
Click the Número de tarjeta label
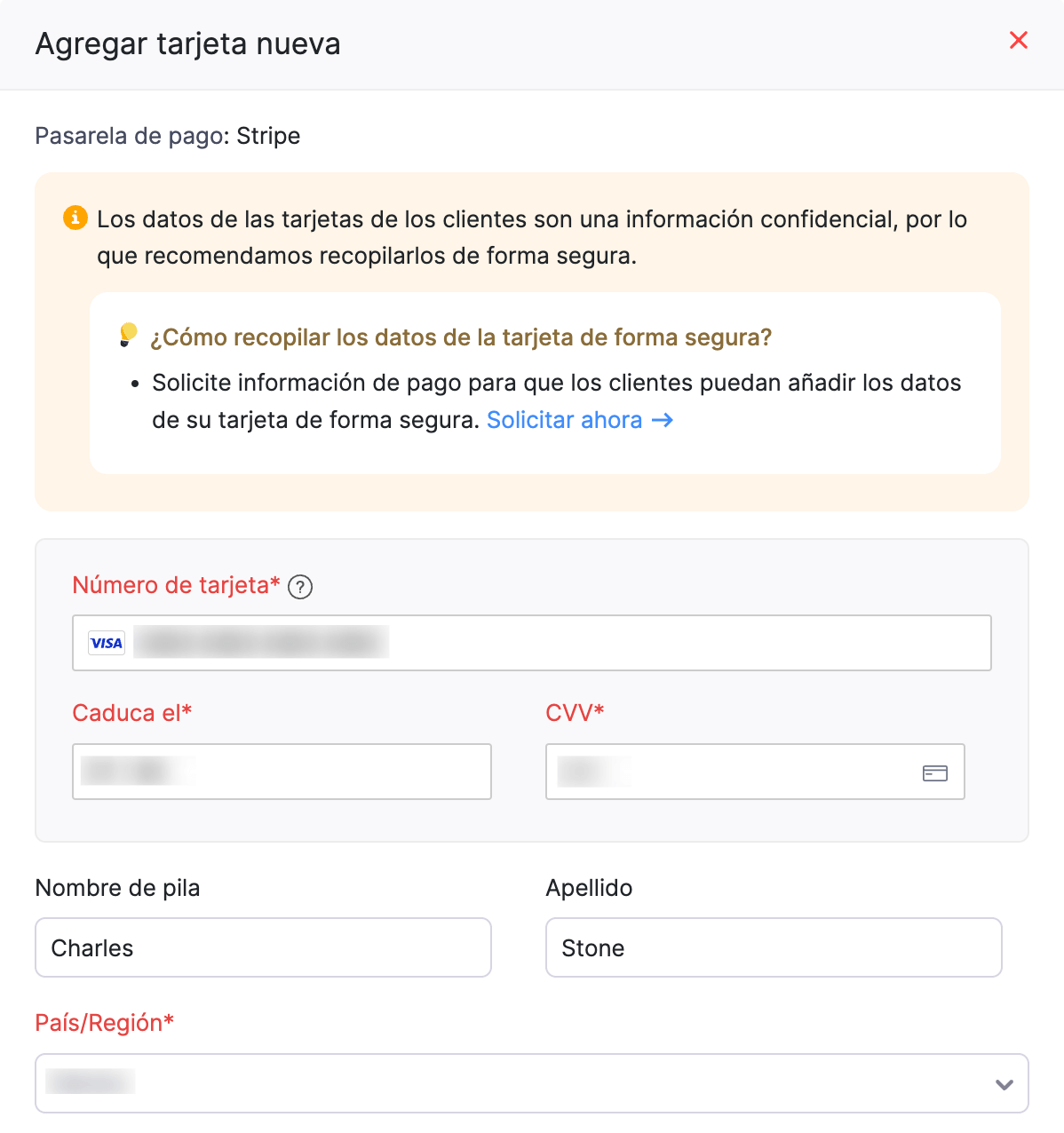click(x=175, y=585)
